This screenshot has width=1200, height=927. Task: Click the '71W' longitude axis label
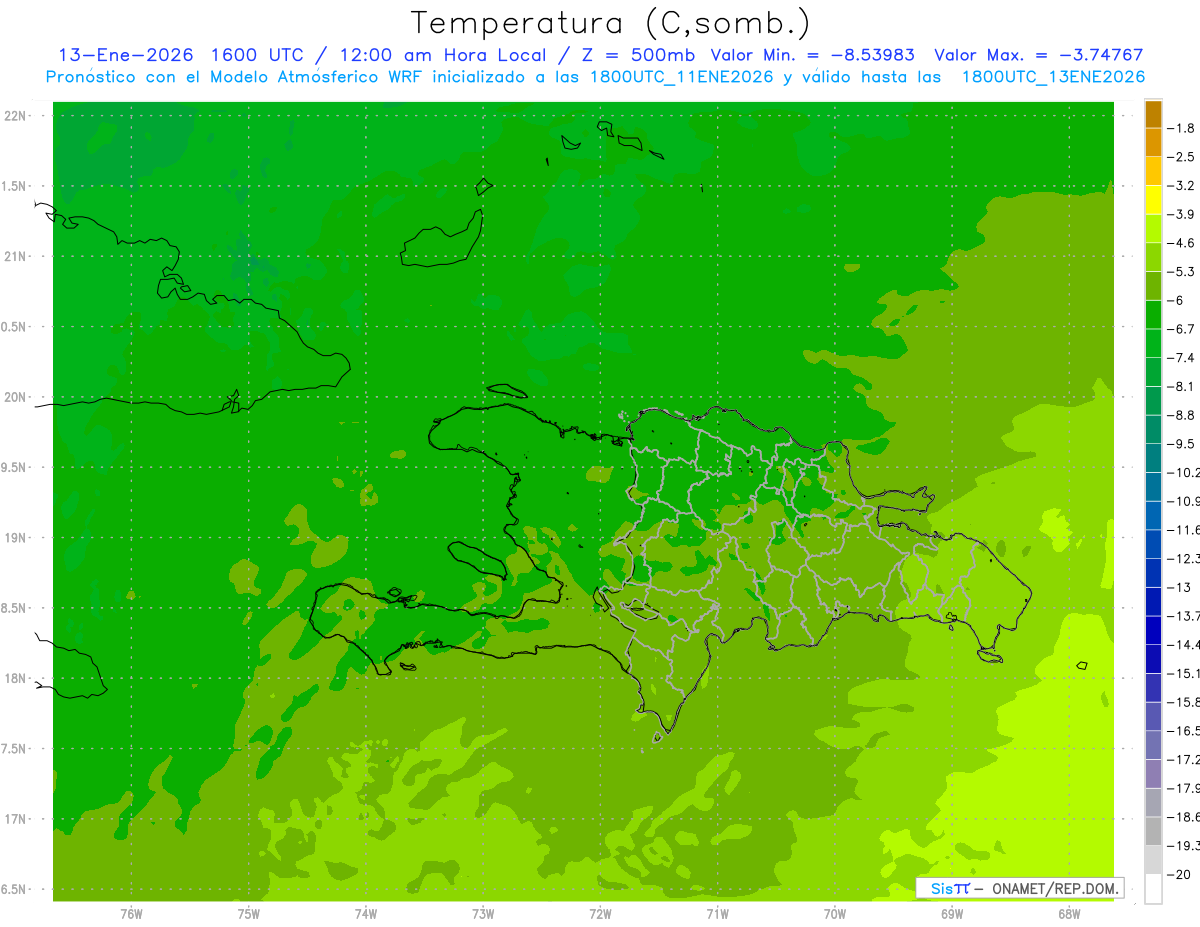tap(717, 913)
